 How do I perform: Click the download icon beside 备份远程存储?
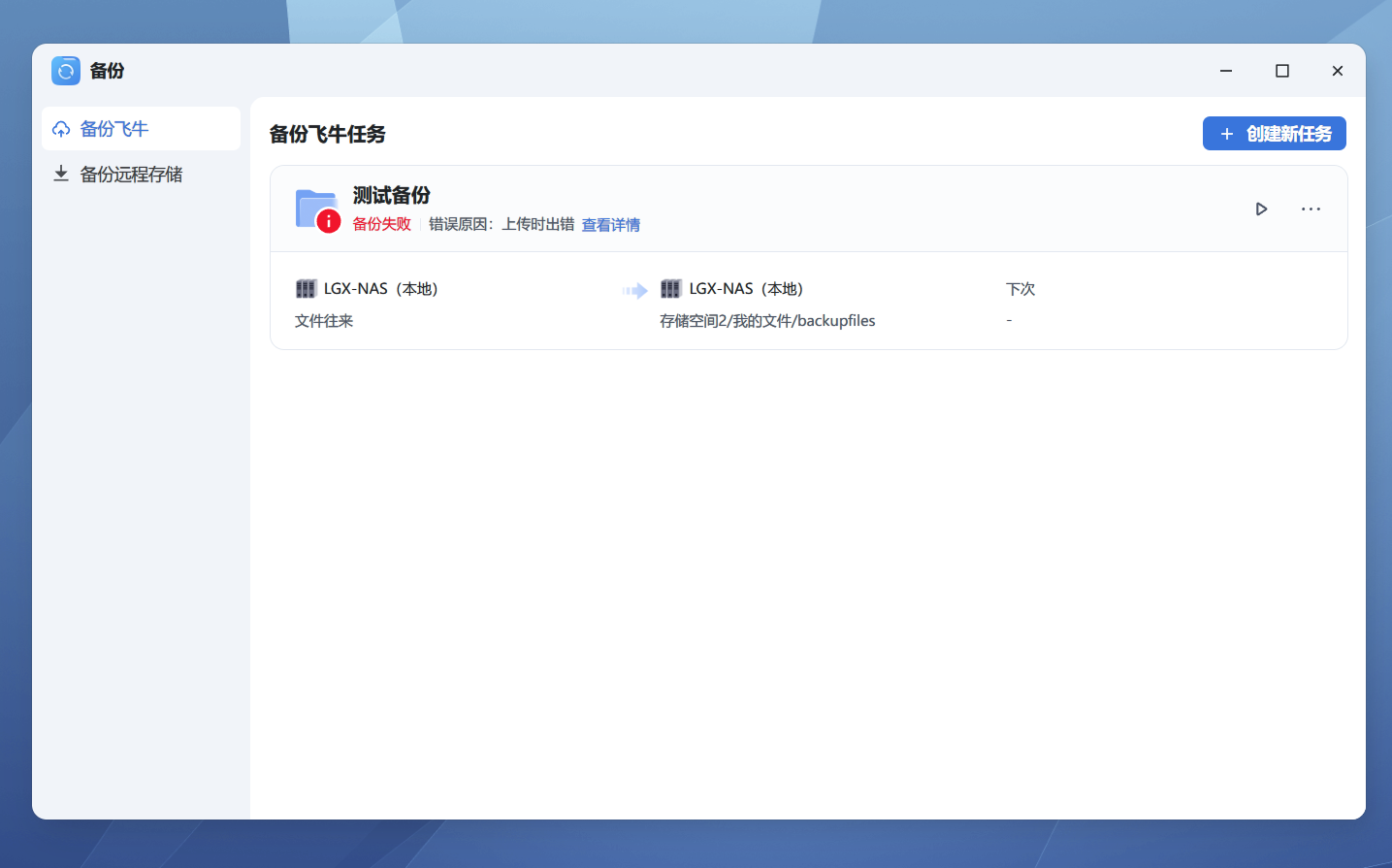61,174
